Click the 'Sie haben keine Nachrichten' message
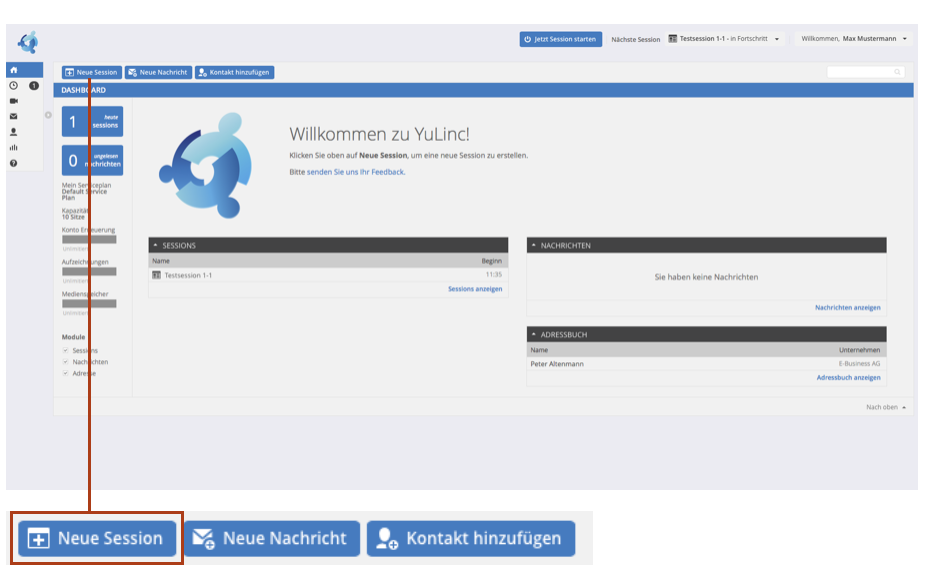The image size is (926, 585). (x=706, y=277)
